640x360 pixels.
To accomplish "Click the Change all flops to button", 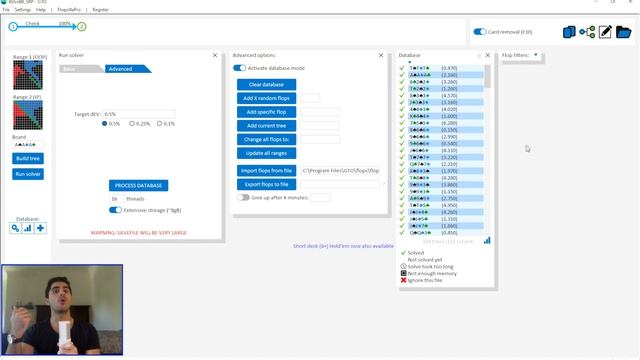I will (267, 140).
